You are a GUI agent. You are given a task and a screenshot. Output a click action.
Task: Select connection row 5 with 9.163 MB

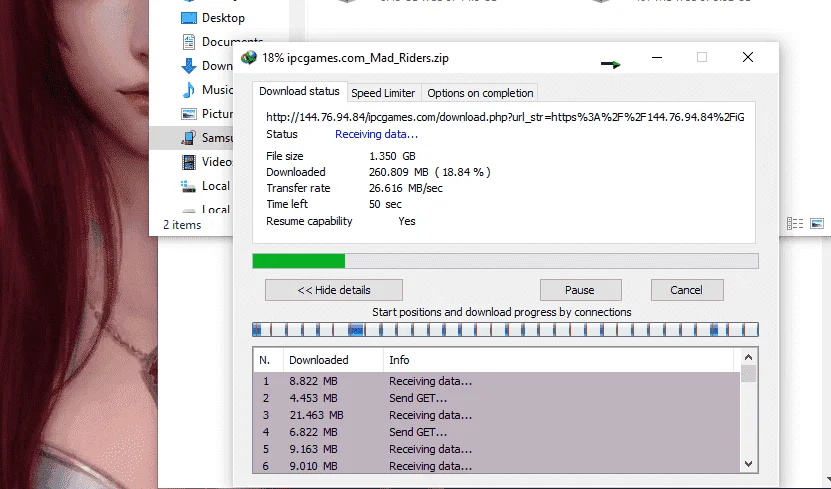tap(497, 449)
